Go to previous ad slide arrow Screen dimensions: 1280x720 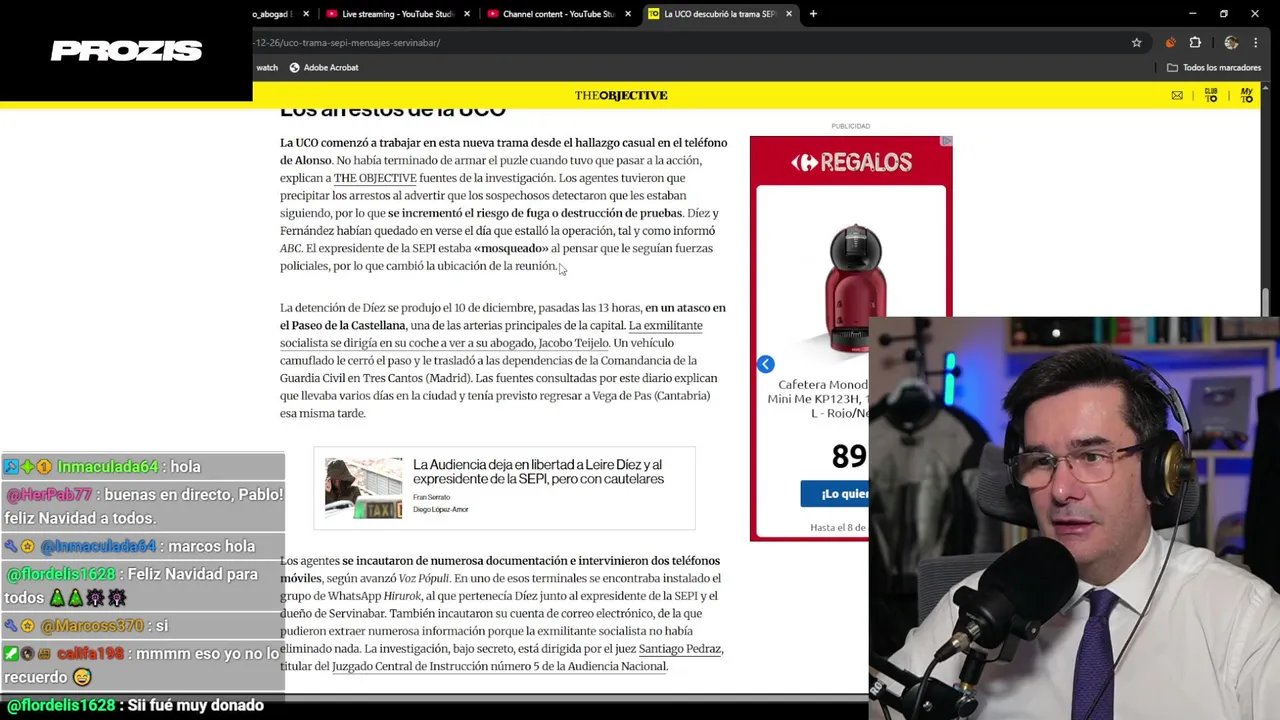(765, 364)
